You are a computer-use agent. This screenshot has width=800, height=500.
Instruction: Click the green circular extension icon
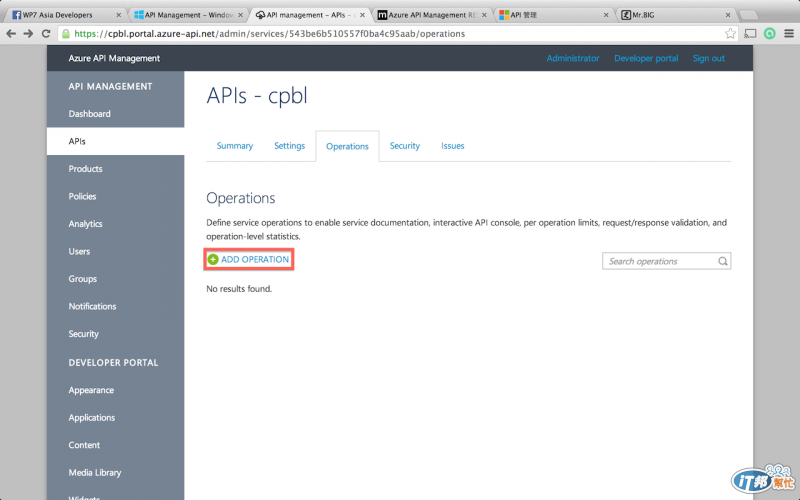769,34
